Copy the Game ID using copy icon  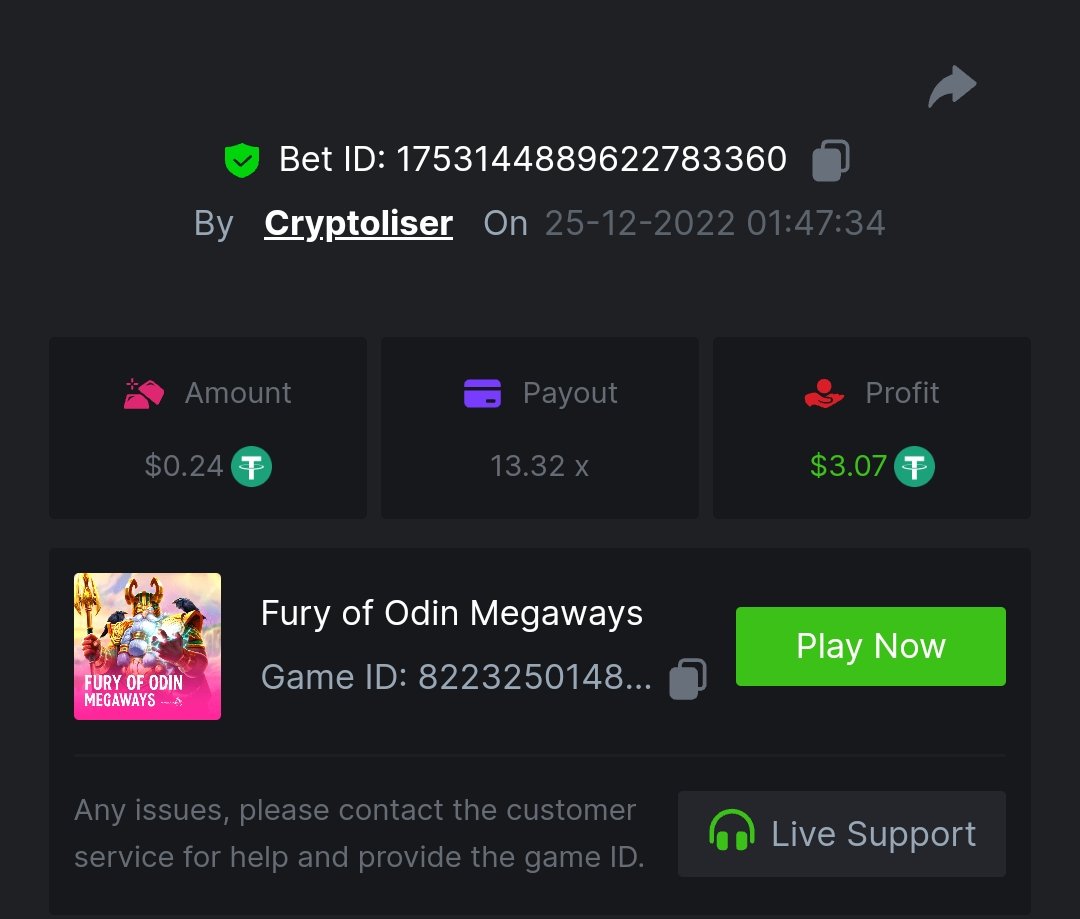[x=688, y=678]
